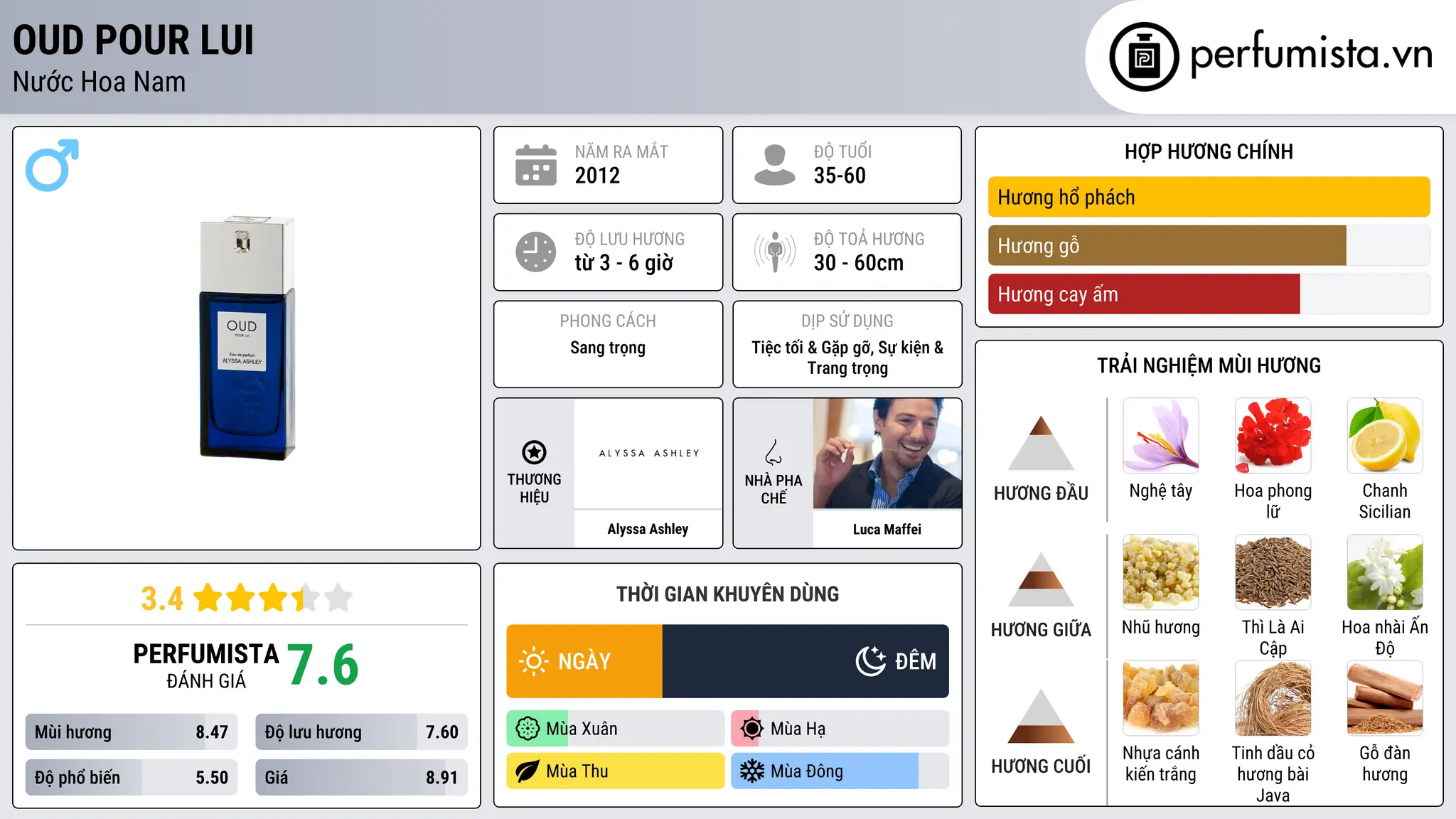
Task: Click the green flower icon for Mùa Xuân
Action: click(528, 729)
